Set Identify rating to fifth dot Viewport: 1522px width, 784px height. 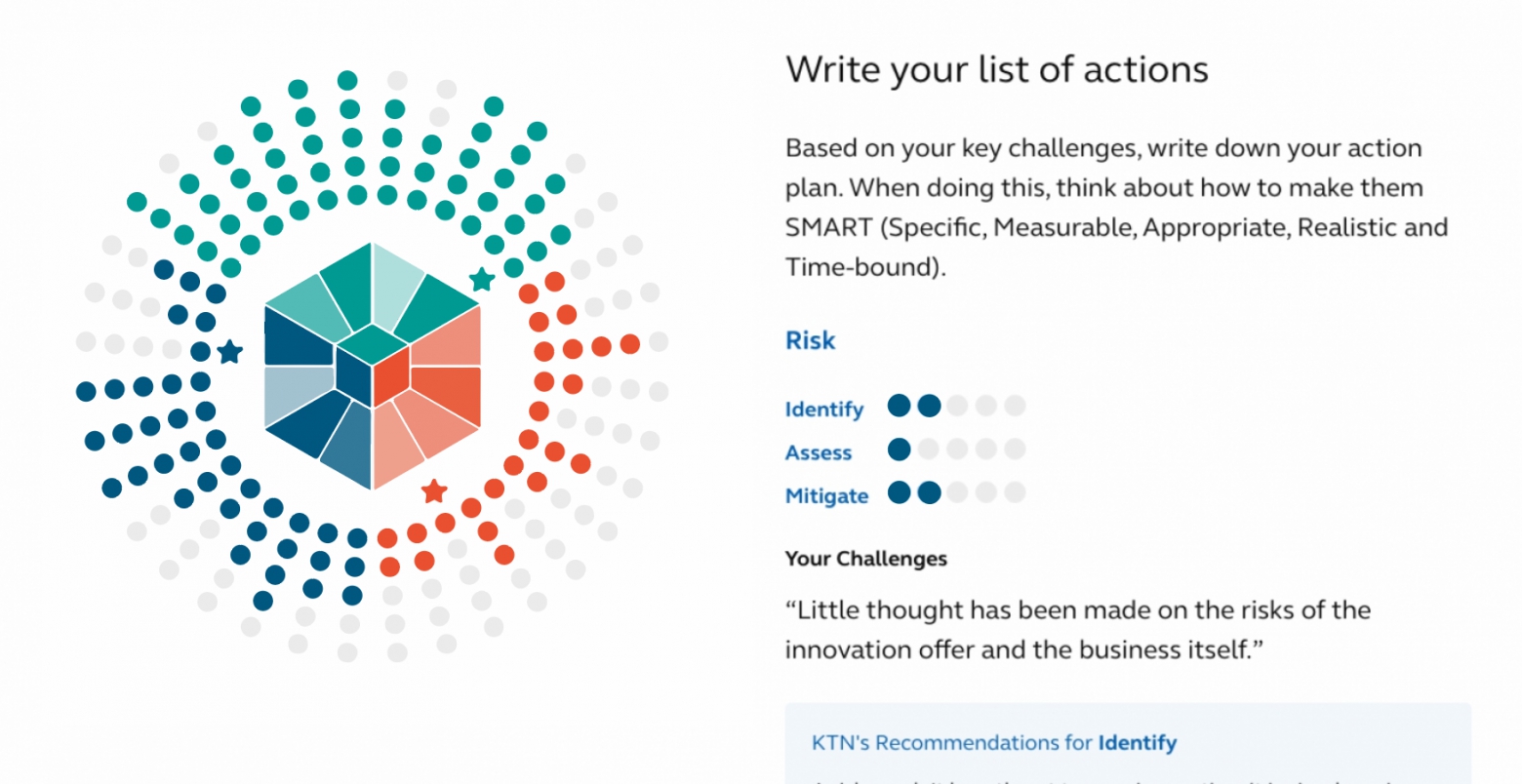point(1015,406)
